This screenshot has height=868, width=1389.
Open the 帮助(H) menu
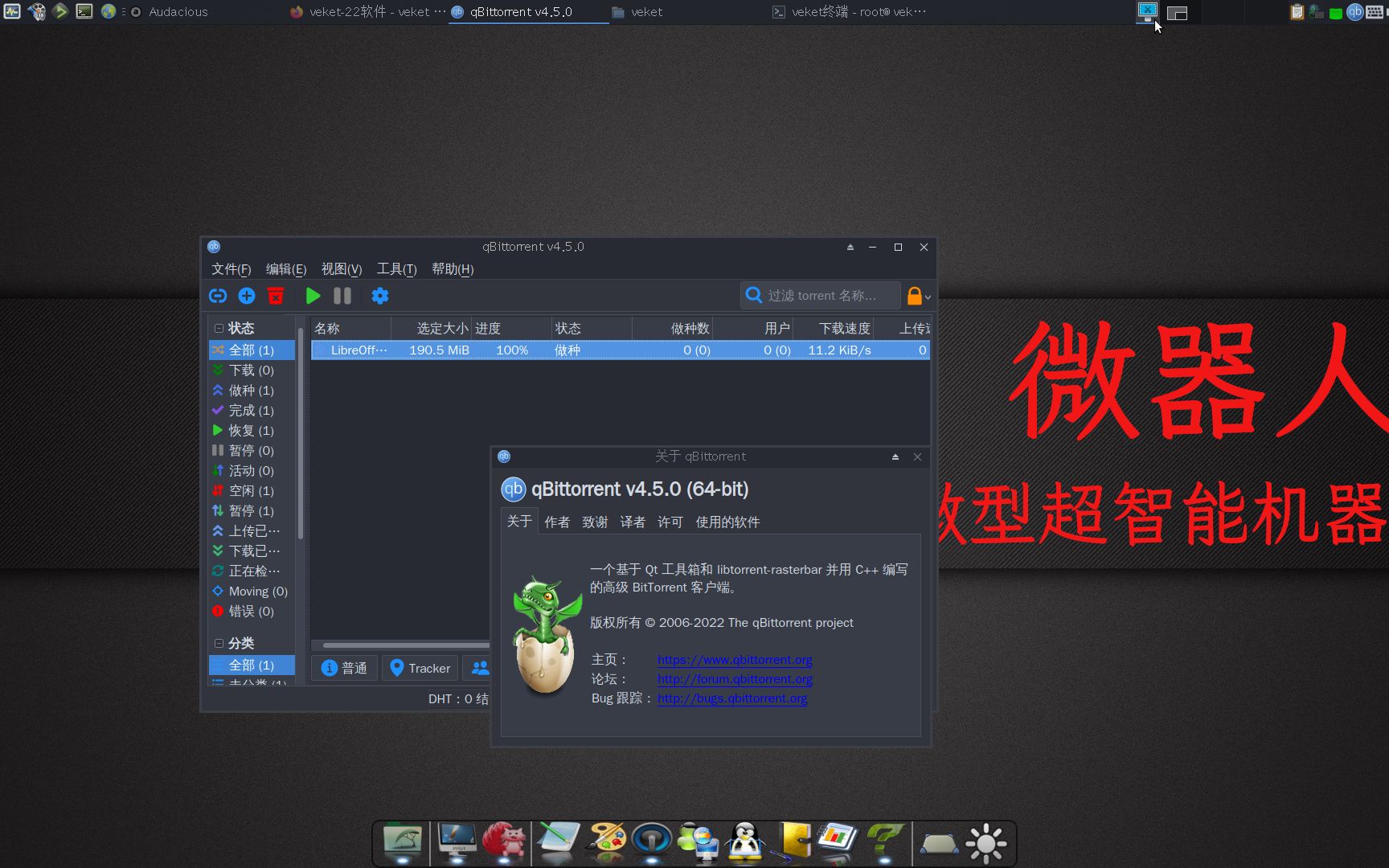click(x=453, y=269)
